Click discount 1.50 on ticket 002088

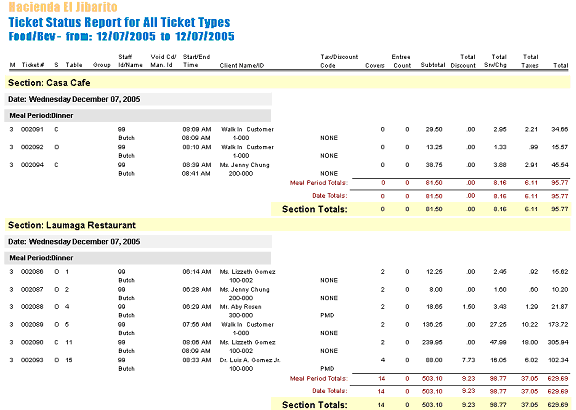click(468, 306)
